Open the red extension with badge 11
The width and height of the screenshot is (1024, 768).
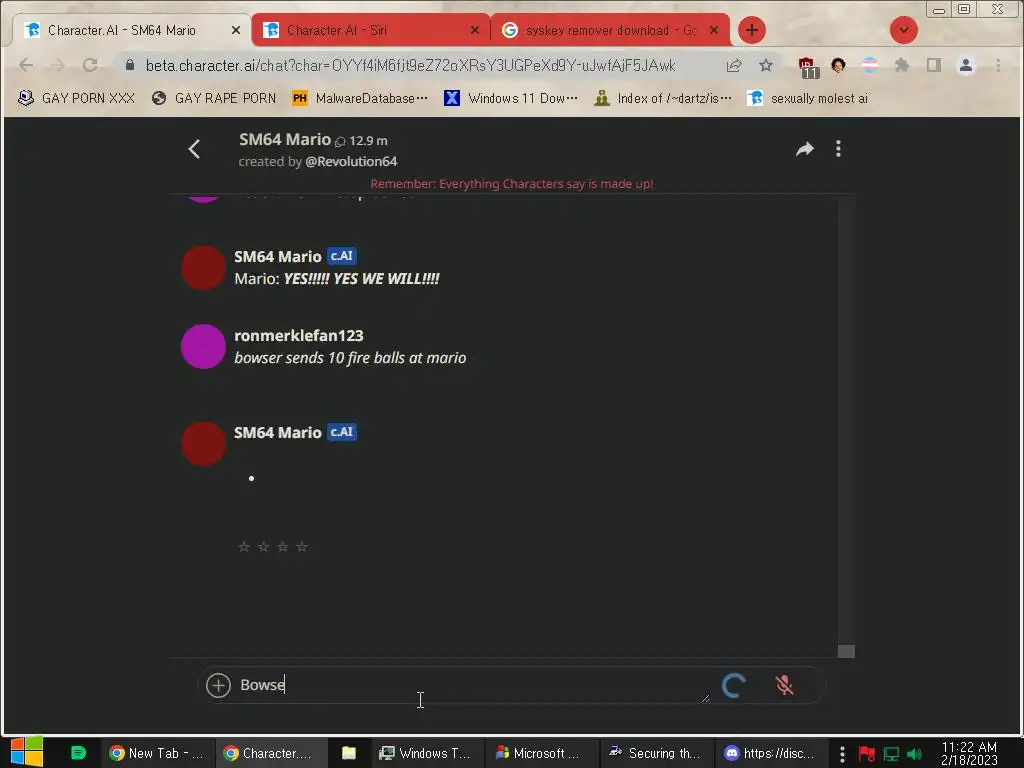click(x=808, y=67)
